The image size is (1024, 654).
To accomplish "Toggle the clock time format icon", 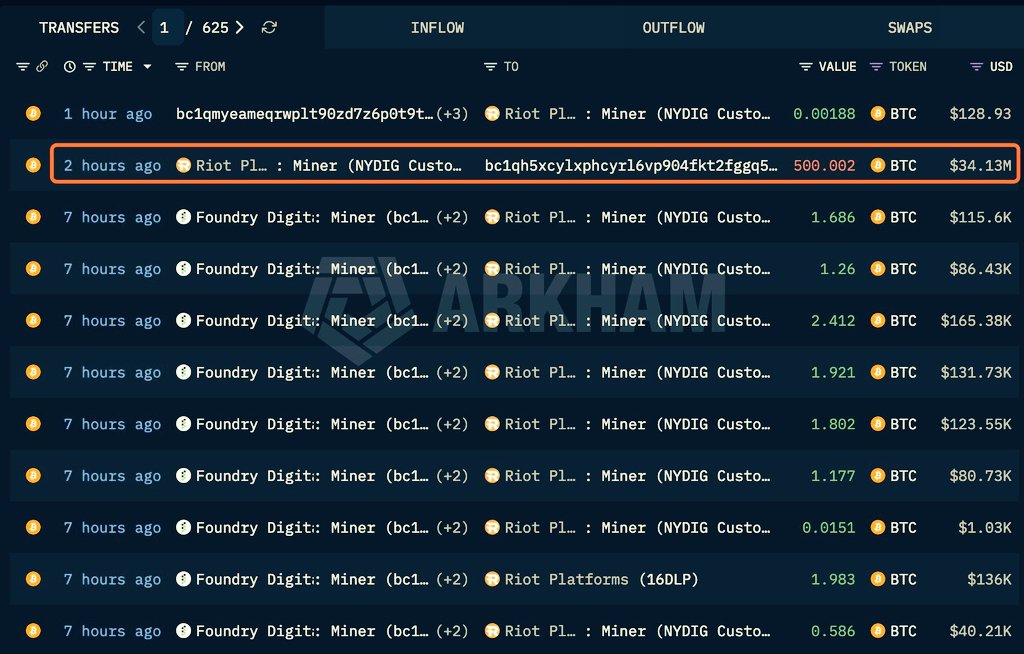I will (x=69, y=67).
